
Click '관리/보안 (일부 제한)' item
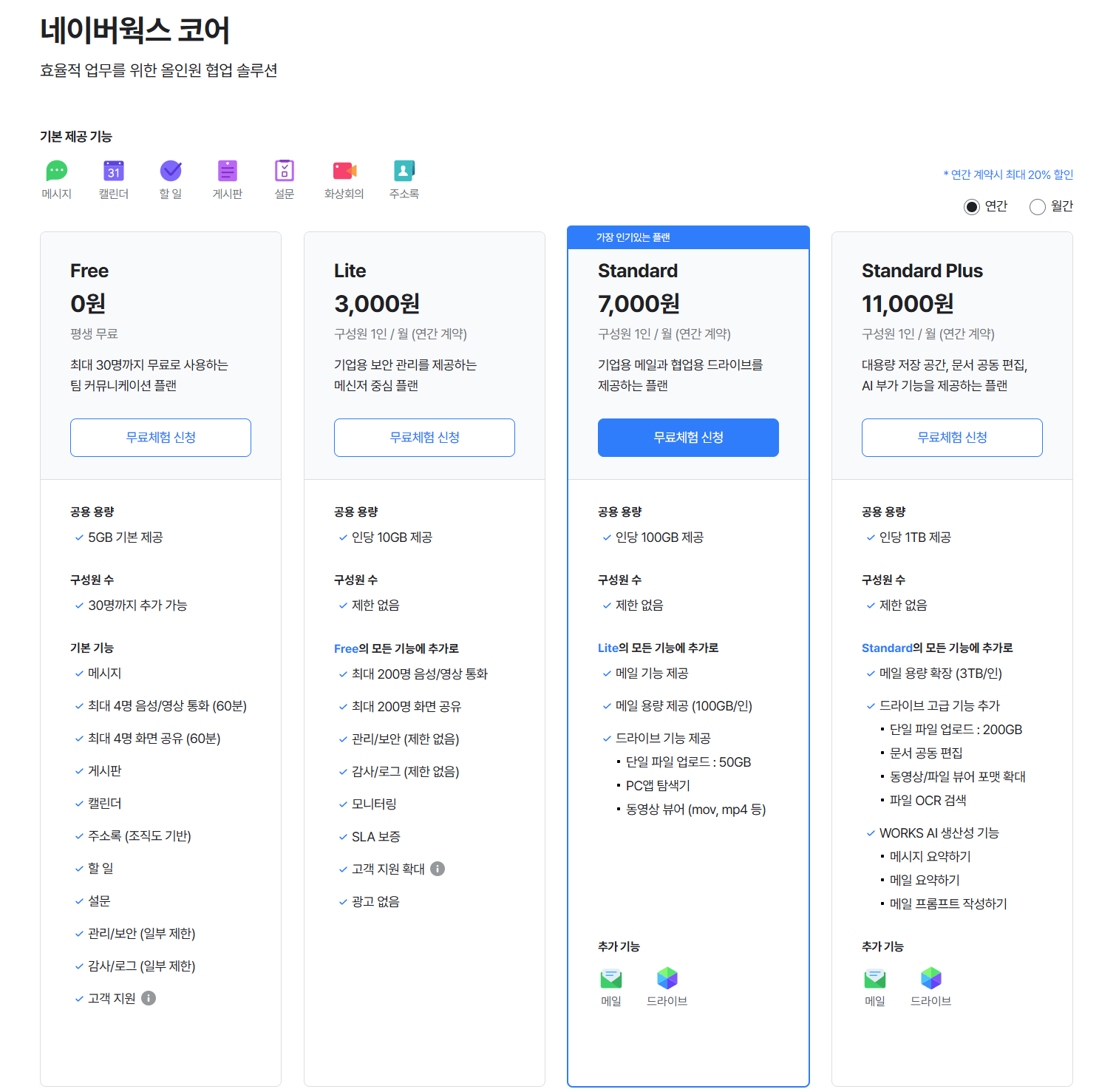[142, 934]
